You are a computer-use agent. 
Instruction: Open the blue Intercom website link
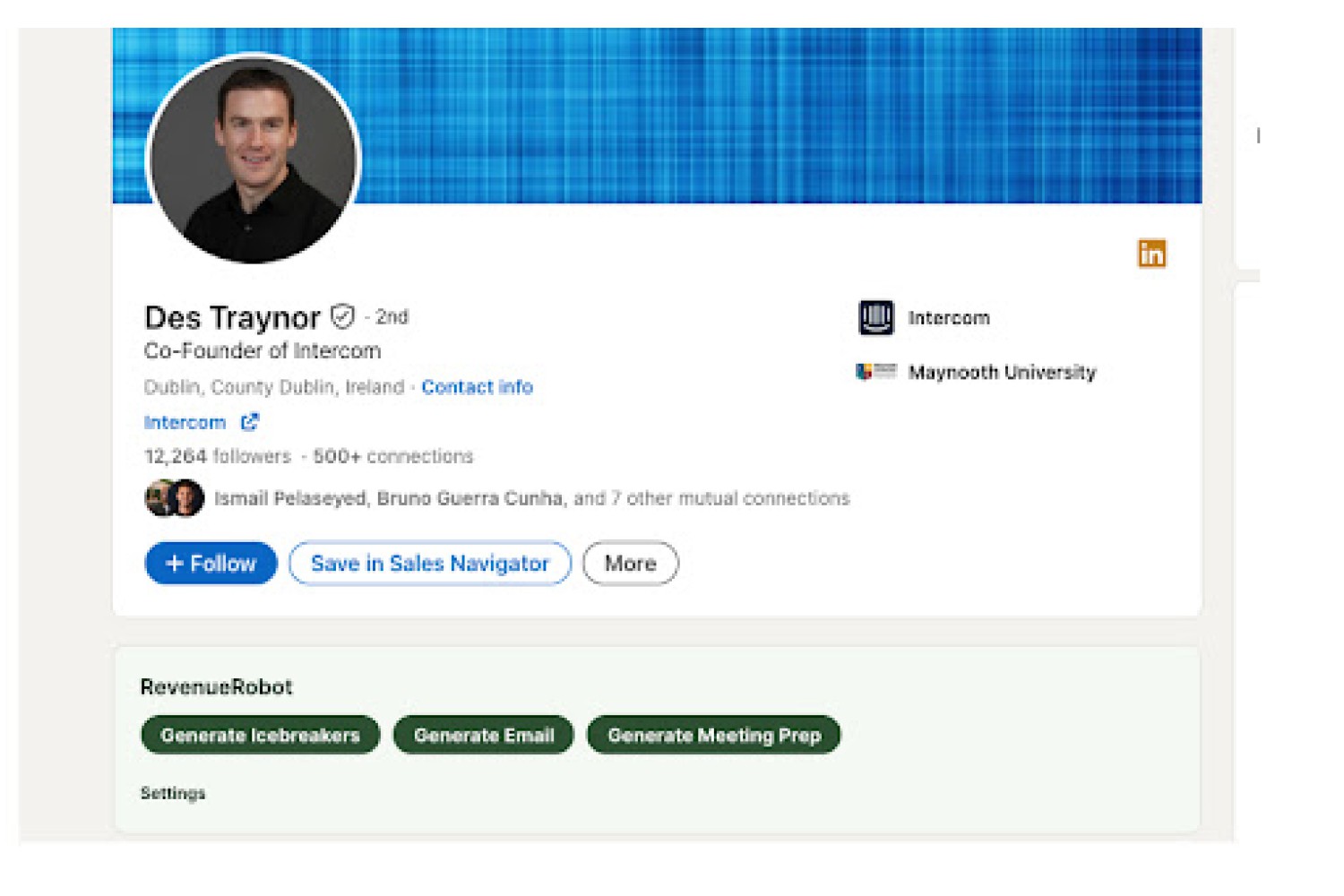tap(185, 422)
